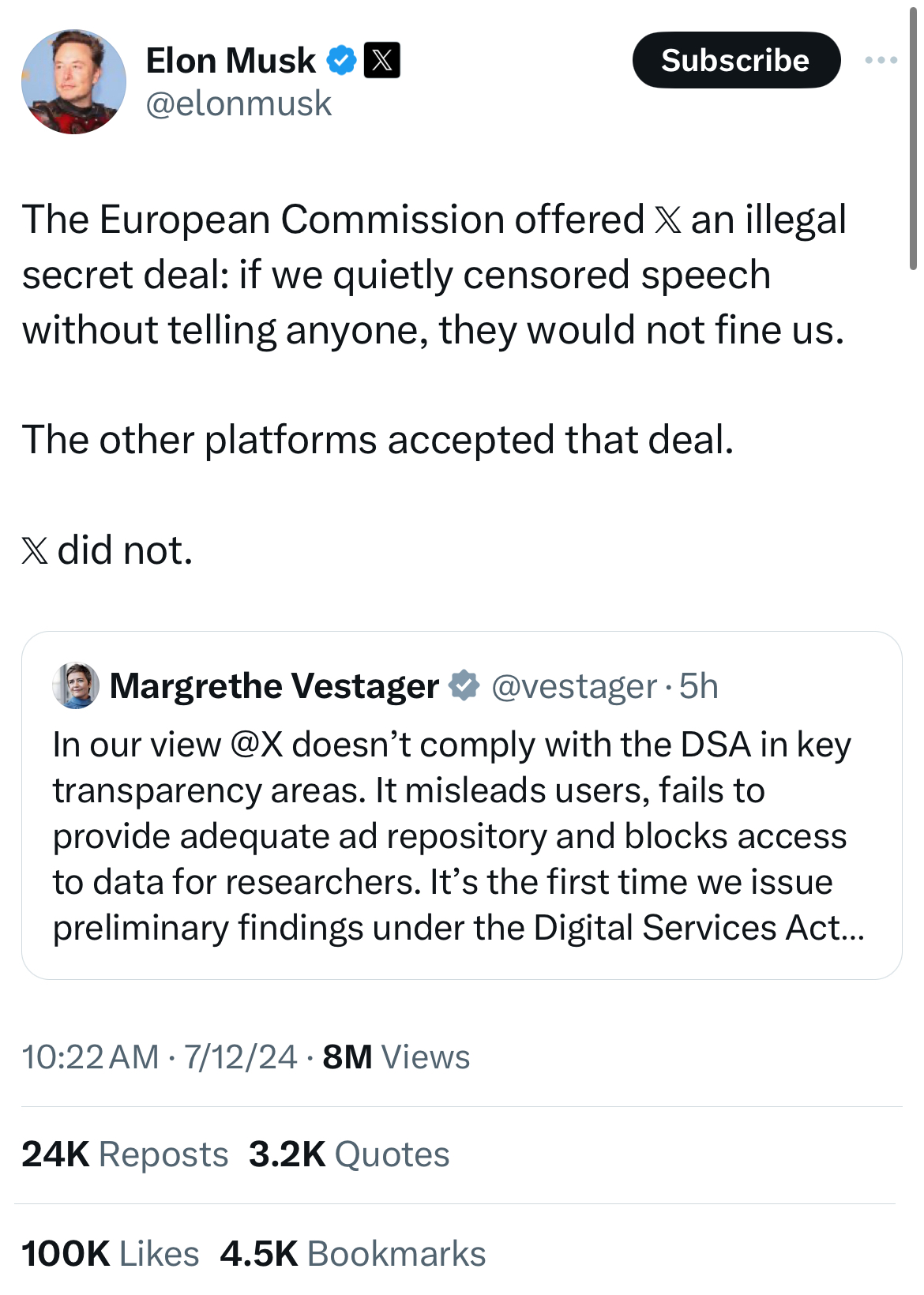Image resolution: width=924 pixels, height=1295 pixels.
Task: Click the vertical scrollbar on the right edge
Action: pos(913,138)
